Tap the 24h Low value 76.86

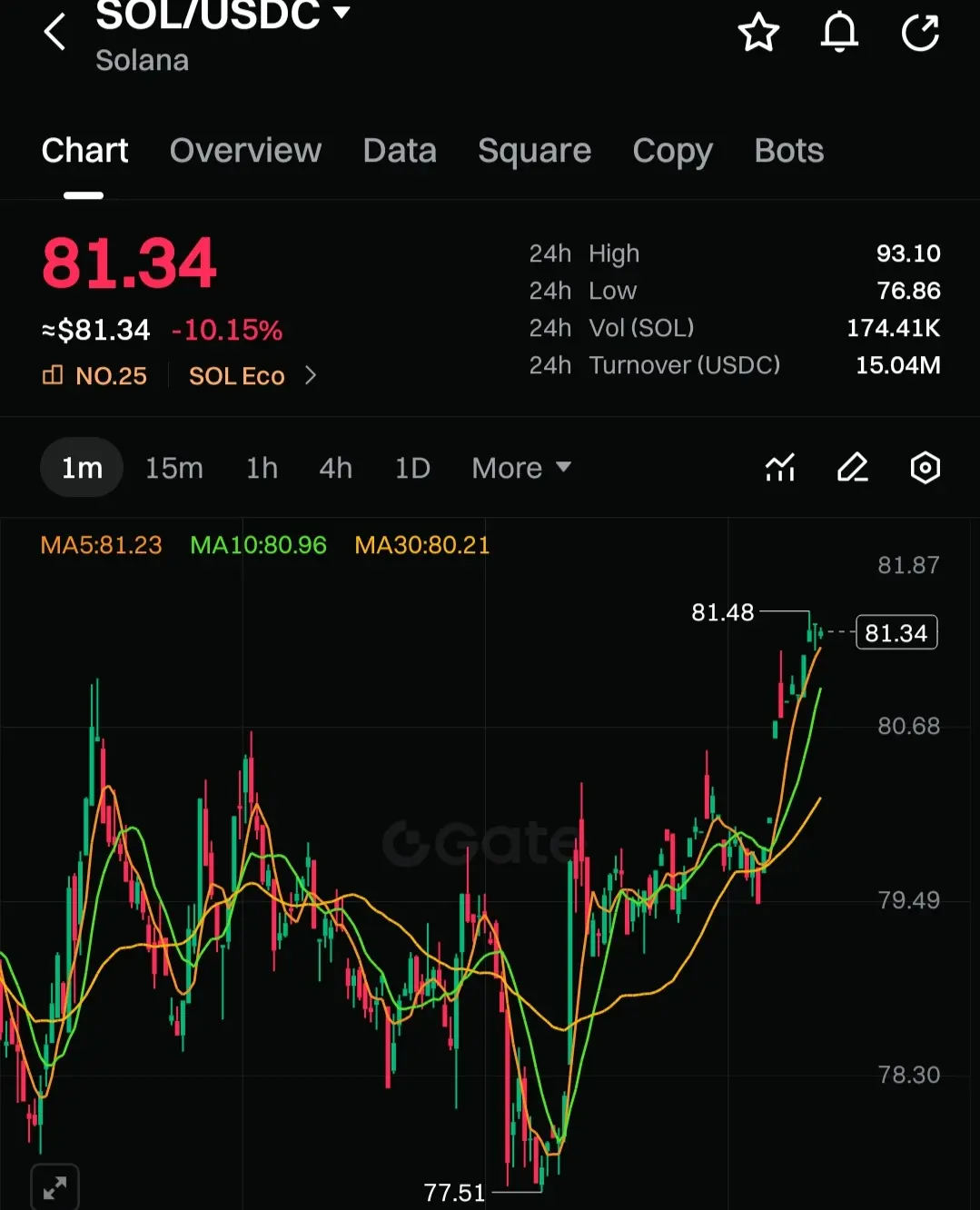[x=908, y=291]
